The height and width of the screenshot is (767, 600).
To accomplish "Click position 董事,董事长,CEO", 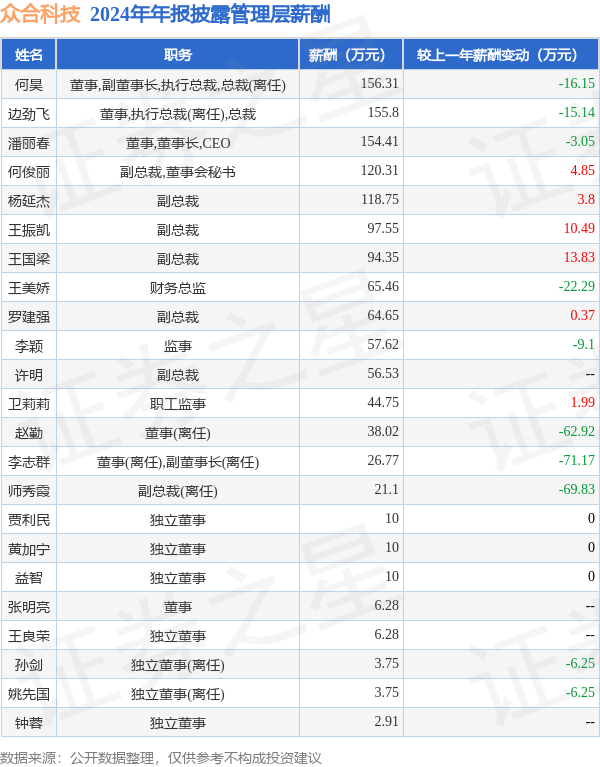I will (x=178, y=143).
